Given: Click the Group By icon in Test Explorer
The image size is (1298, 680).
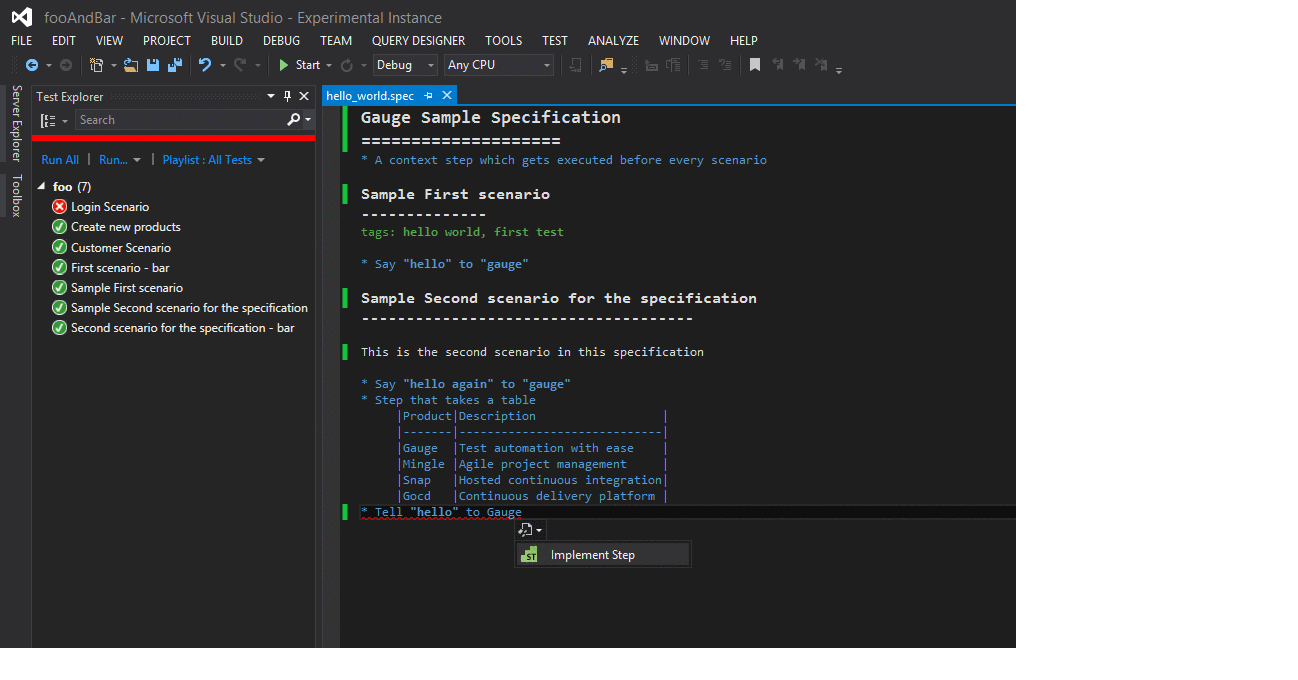Looking at the screenshot, I should click(x=47, y=120).
